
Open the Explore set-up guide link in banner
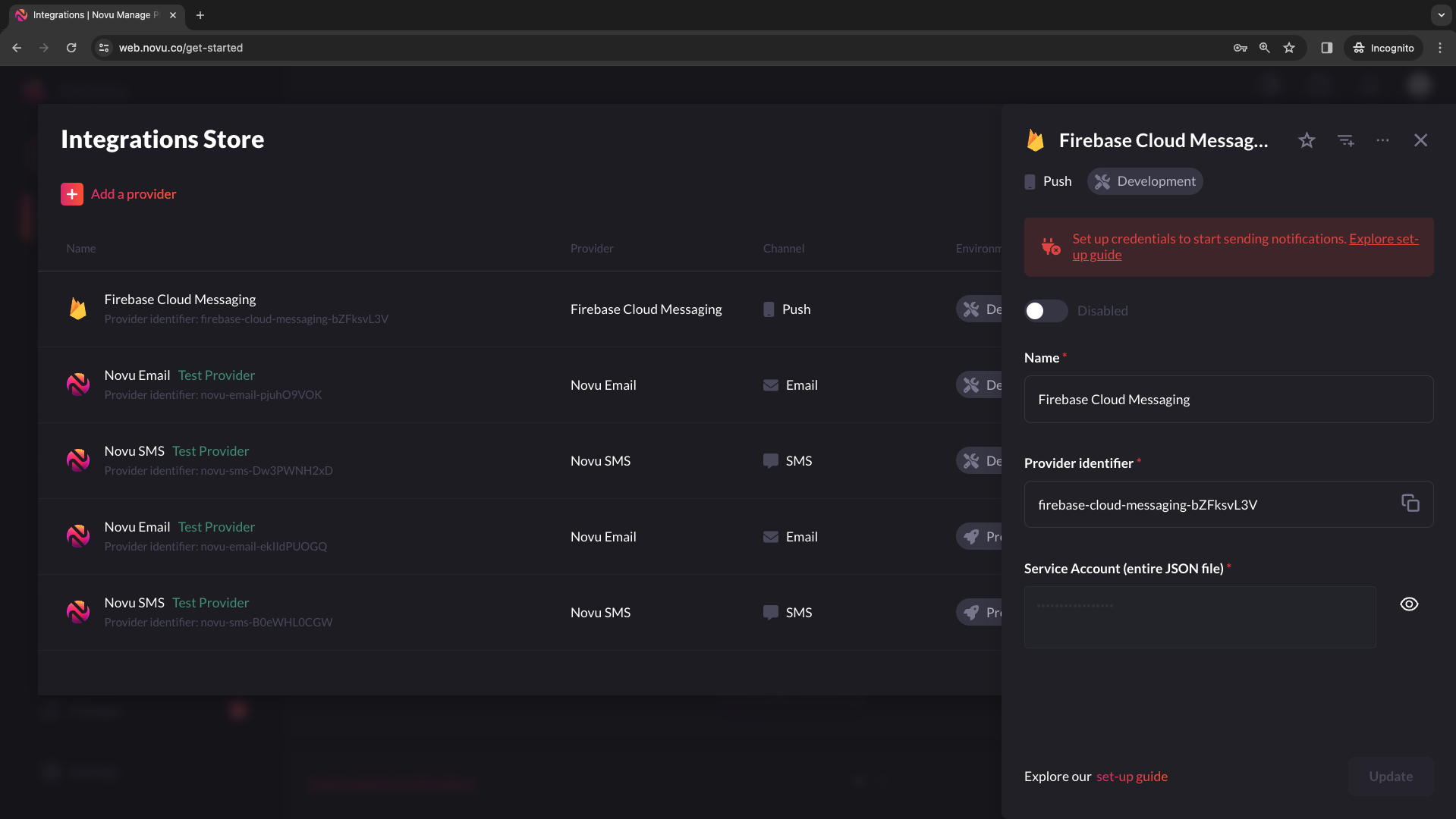[1245, 246]
